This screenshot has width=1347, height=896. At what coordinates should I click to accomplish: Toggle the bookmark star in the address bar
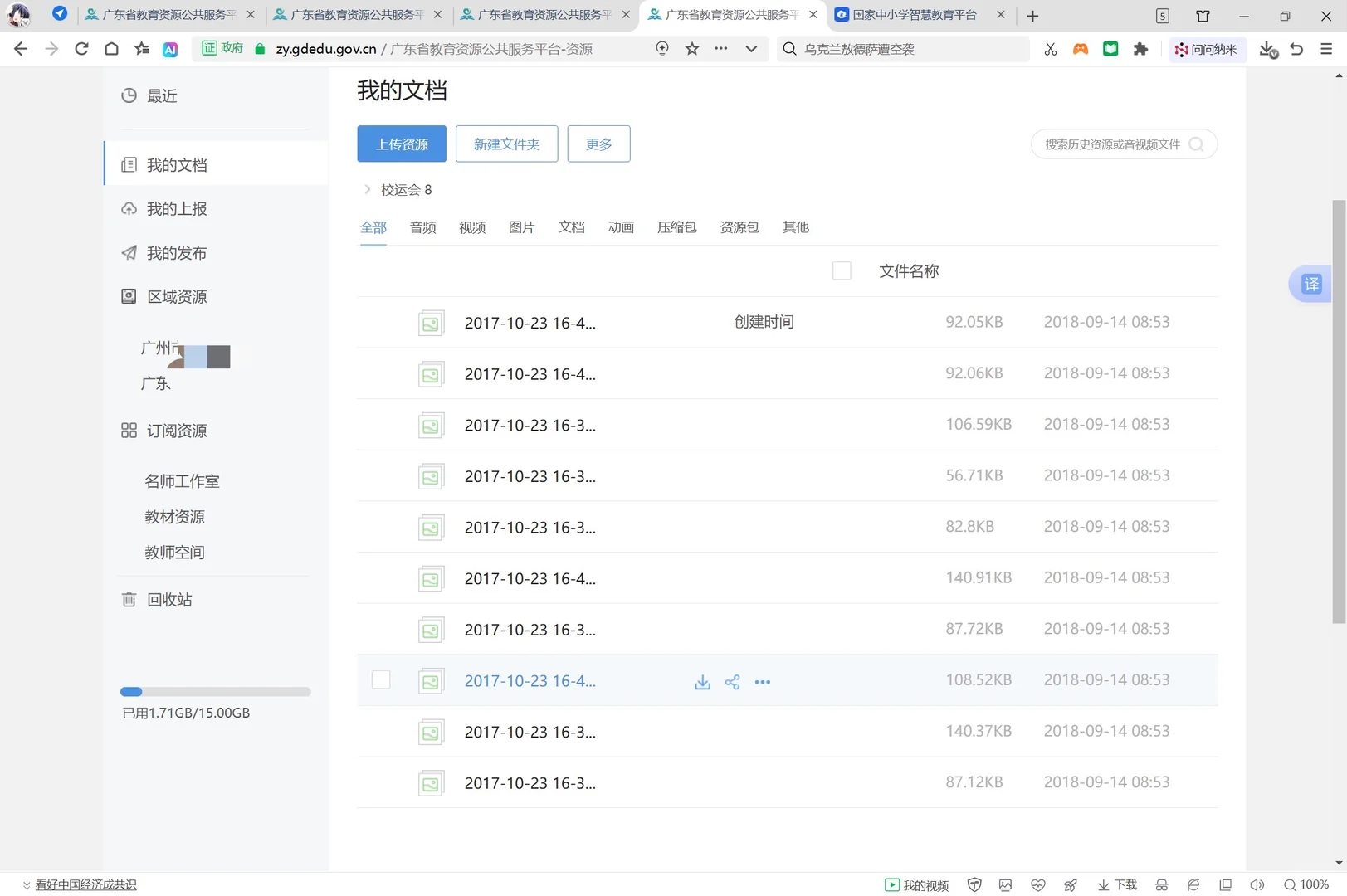pyautogui.click(x=691, y=49)
